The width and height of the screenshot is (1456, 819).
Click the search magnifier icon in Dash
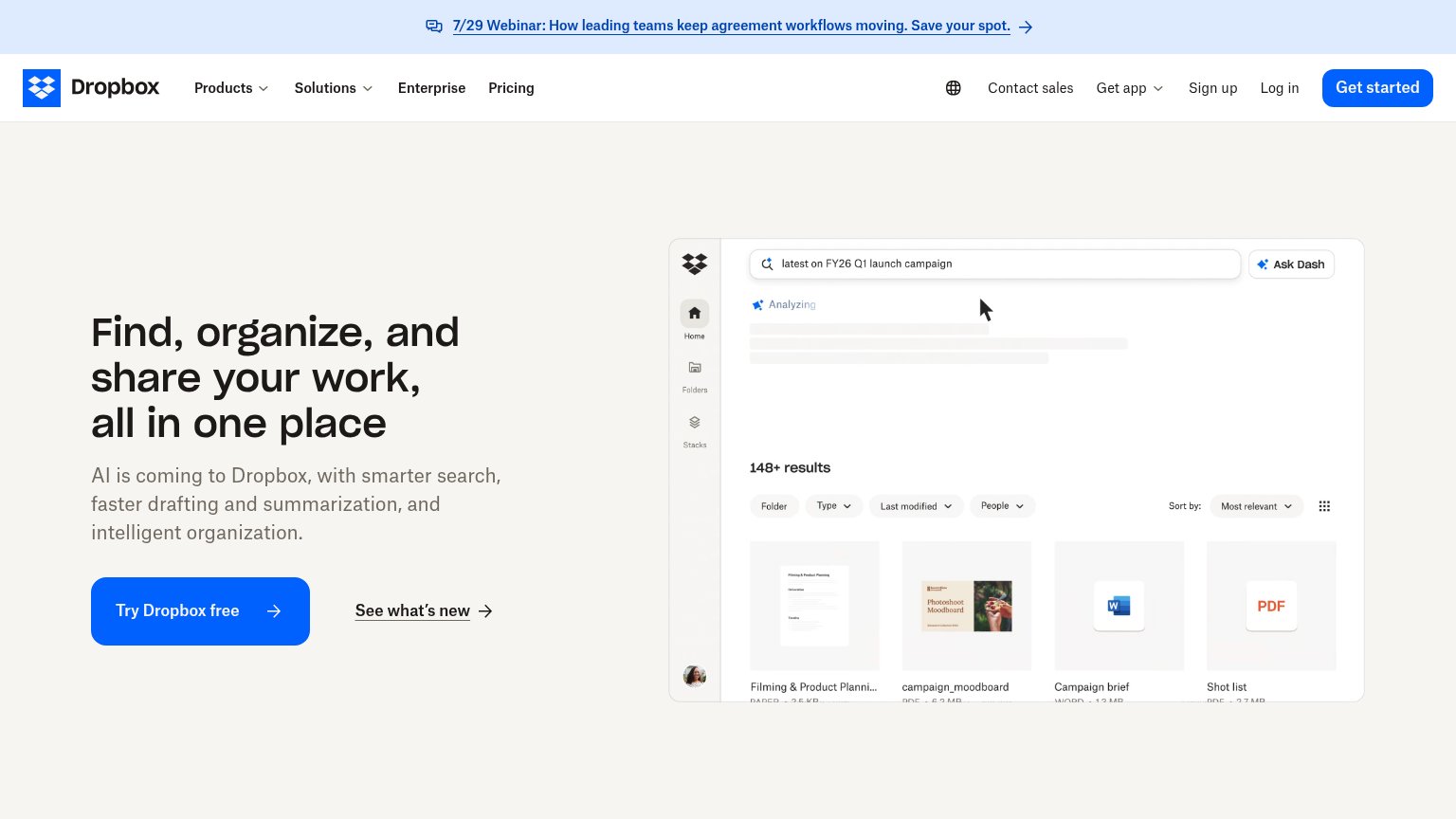click(767, 264)
